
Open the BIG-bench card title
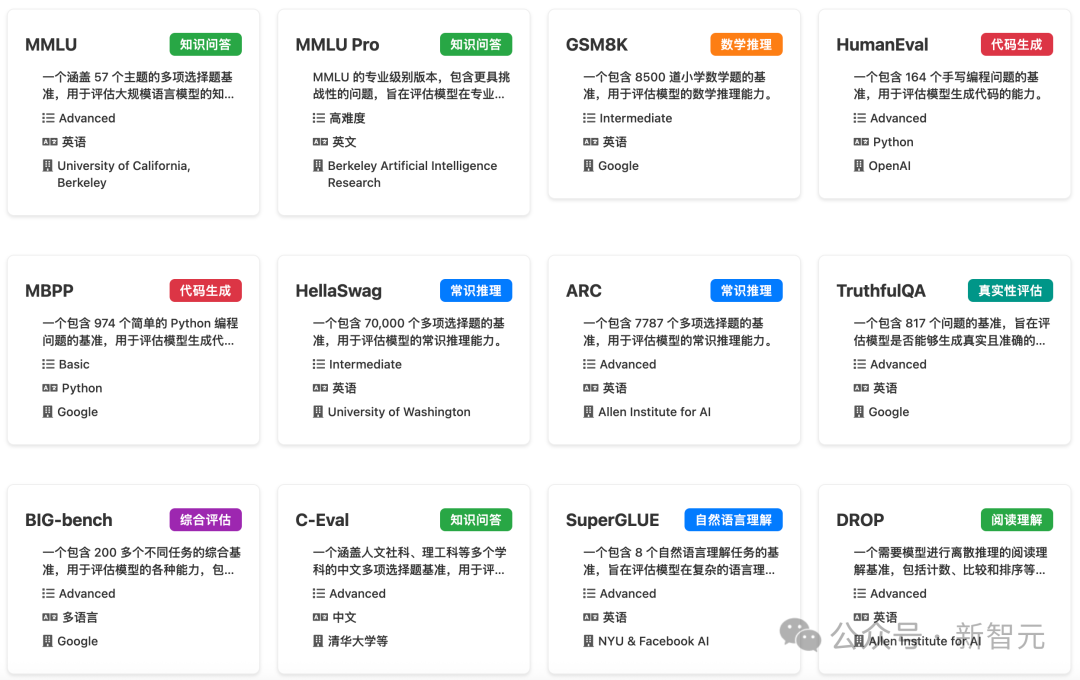click(x=69, y=520)
